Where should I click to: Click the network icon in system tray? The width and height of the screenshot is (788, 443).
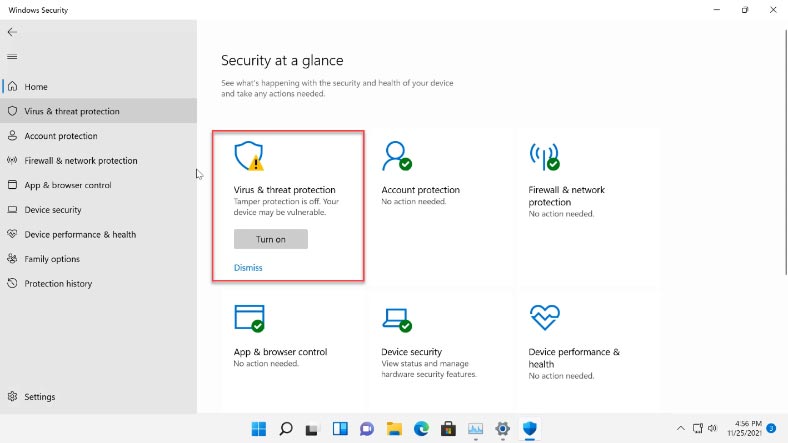[698, 428]
